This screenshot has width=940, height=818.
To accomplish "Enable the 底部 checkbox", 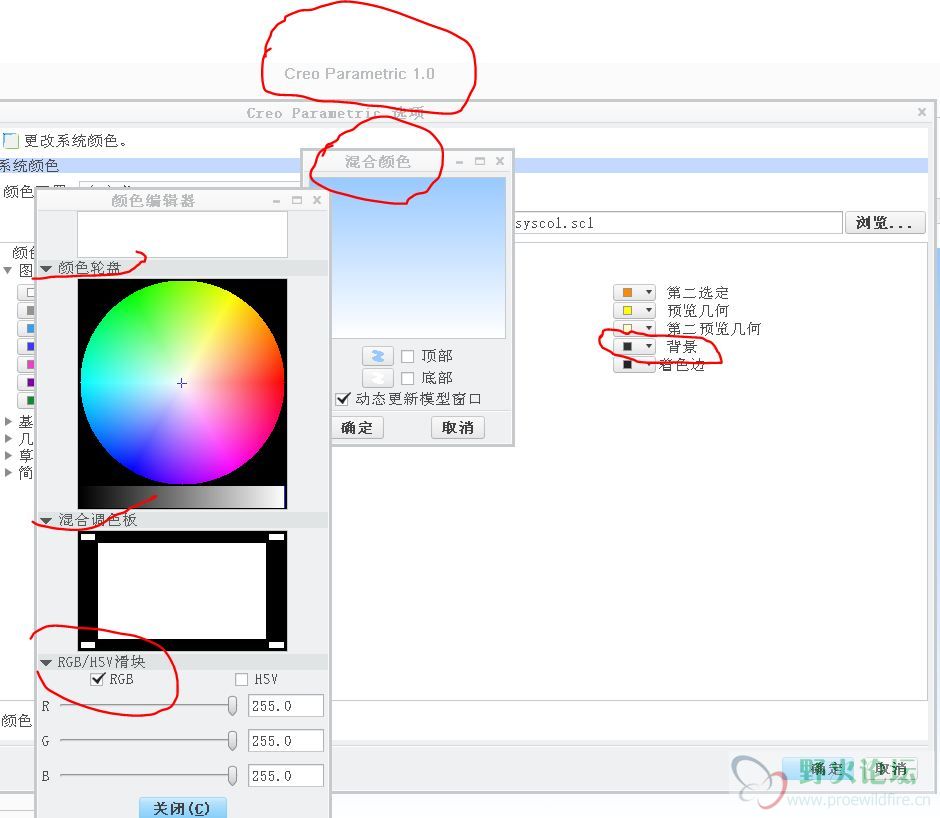I will (x=407, y=378).
